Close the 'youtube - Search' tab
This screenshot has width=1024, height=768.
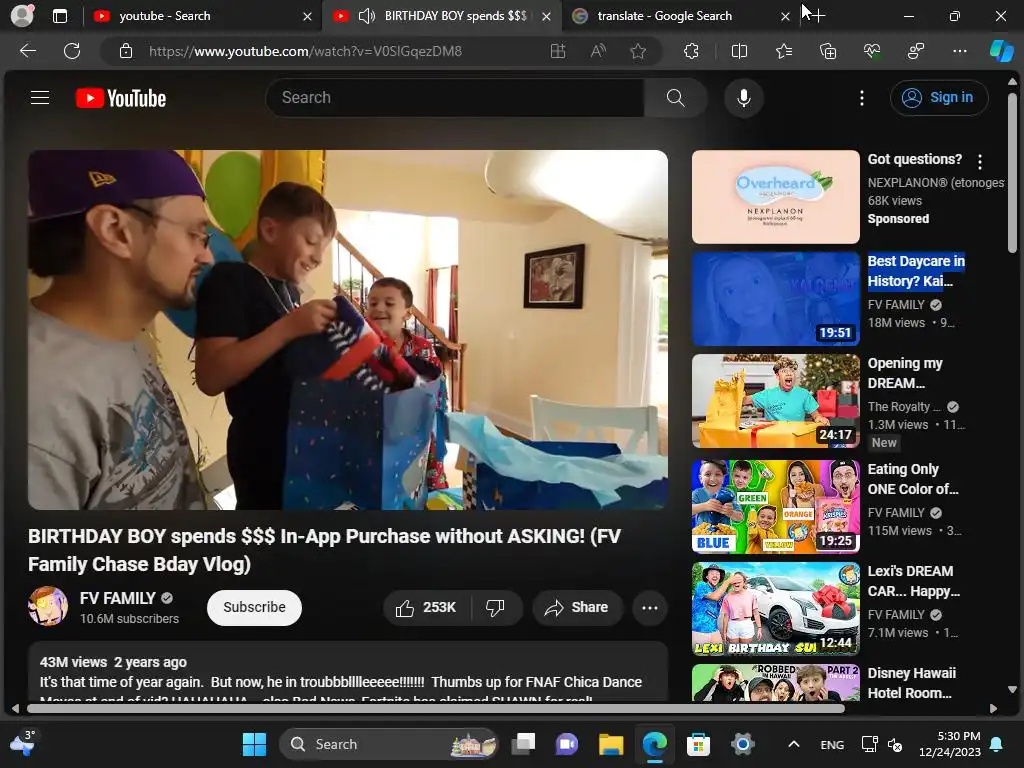[x=307, y=16]
